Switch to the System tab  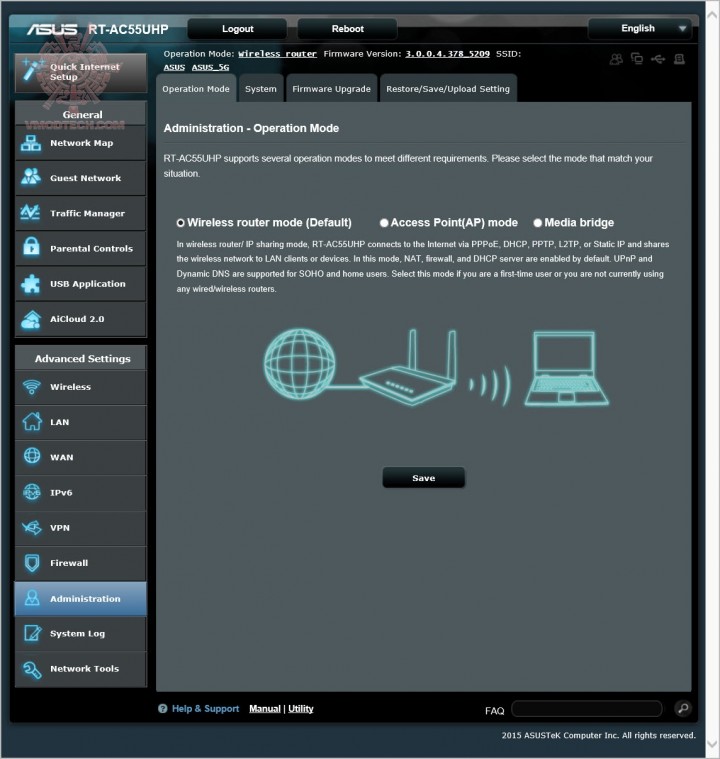[x=260, y=89]
